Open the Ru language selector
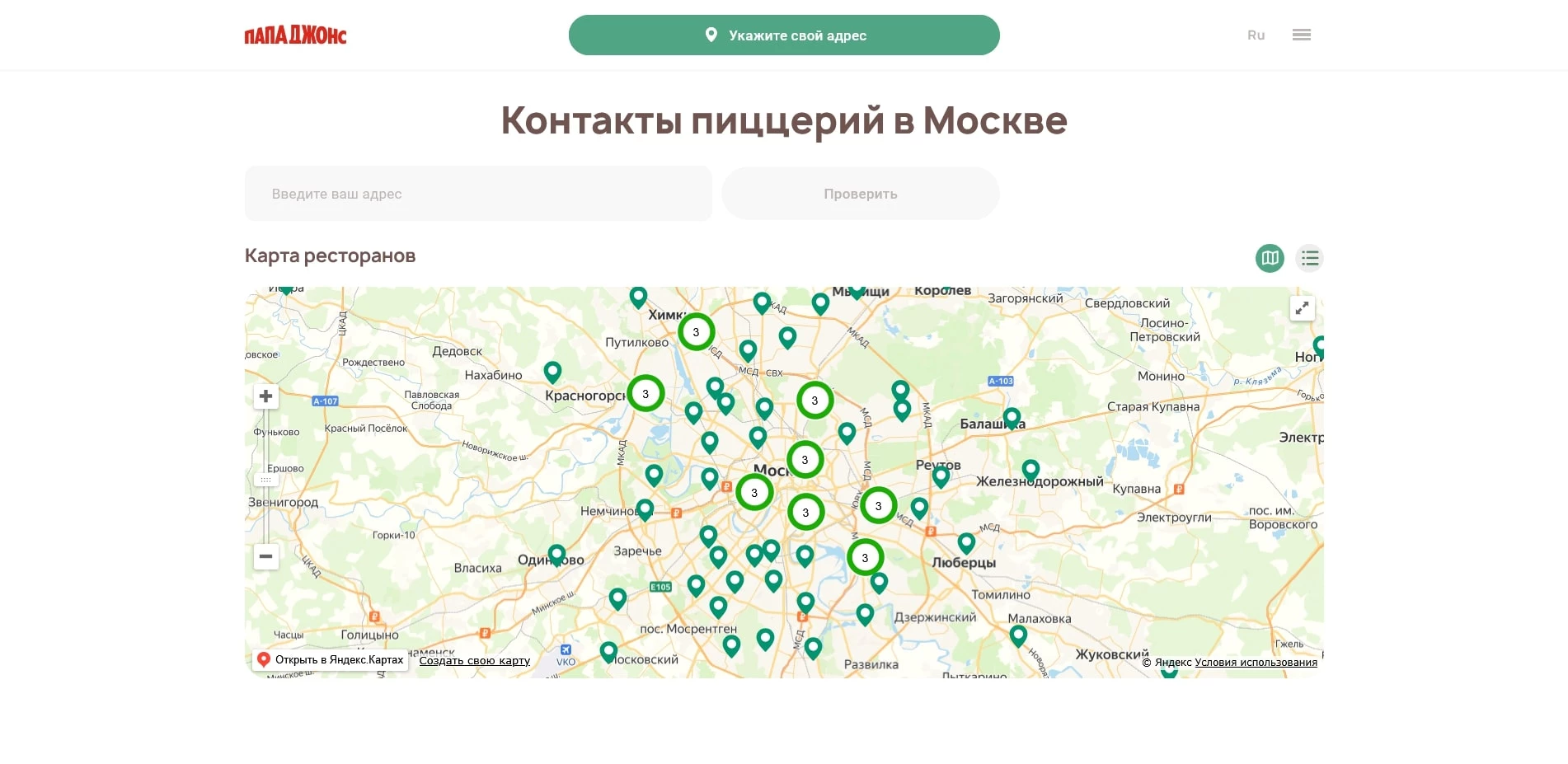This screenshot has height=764, width=1568. (1256, 35)
